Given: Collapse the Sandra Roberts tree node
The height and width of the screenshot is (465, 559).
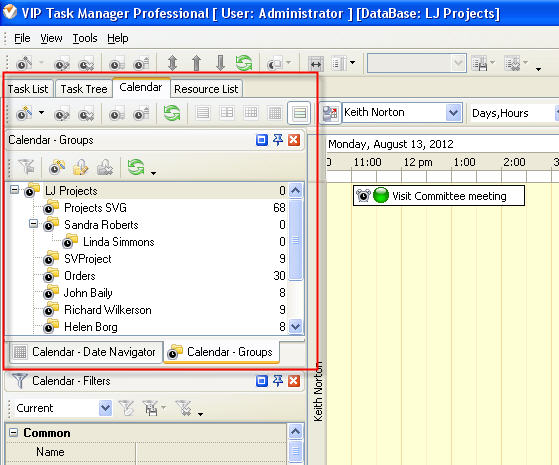Looking at the screenshot, I should click(34, 224).
